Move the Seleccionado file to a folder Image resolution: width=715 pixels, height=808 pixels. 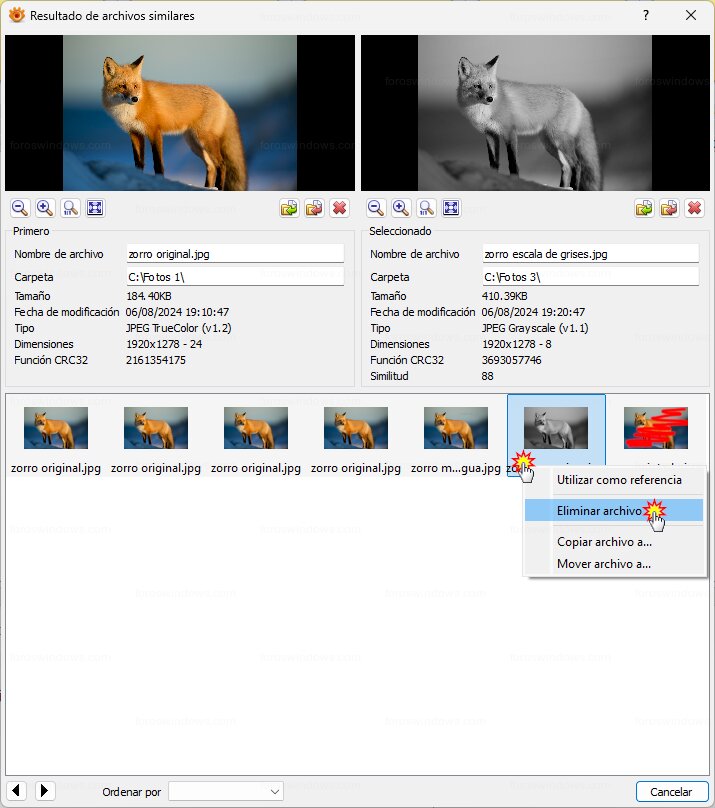[x=669, y=208]
